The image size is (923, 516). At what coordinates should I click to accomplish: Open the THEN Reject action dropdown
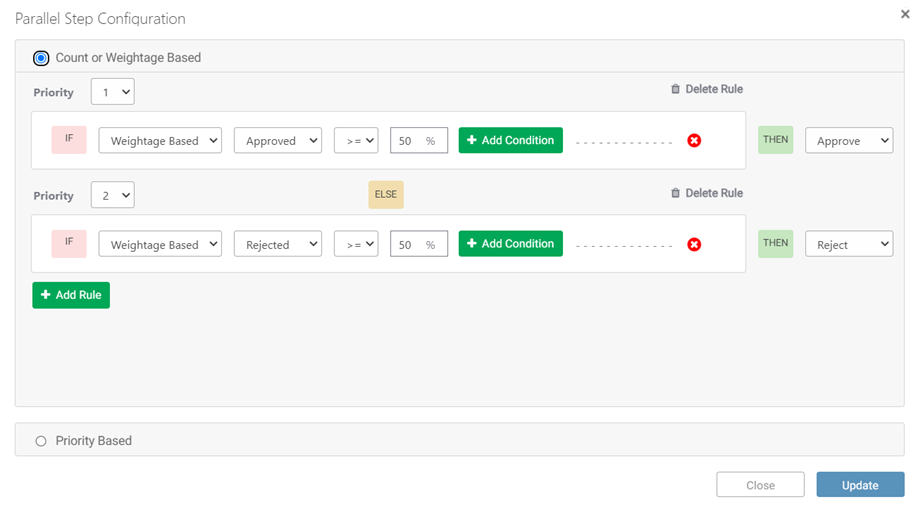(x=849, y=244)
